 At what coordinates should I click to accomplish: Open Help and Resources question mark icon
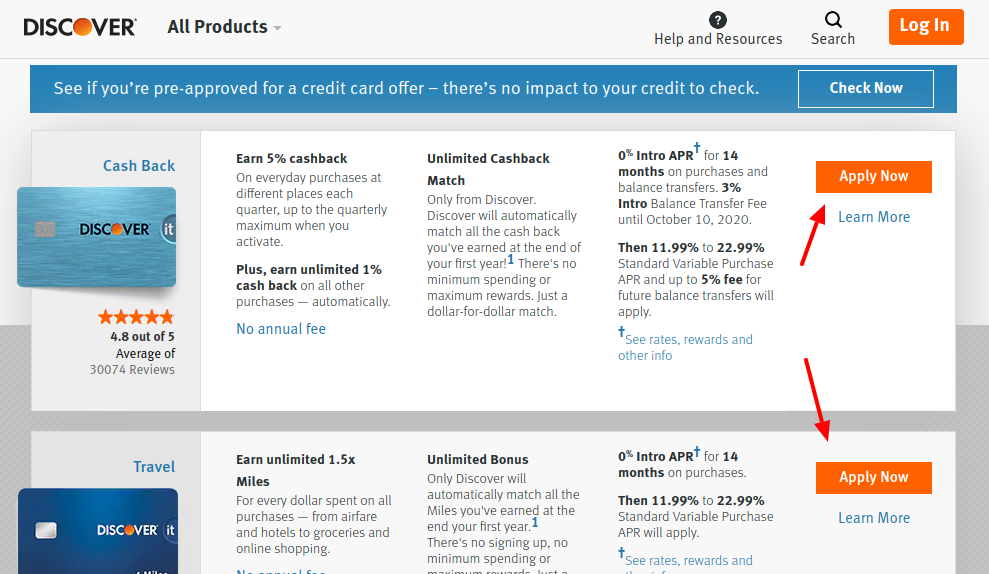[x=718, y=20]
